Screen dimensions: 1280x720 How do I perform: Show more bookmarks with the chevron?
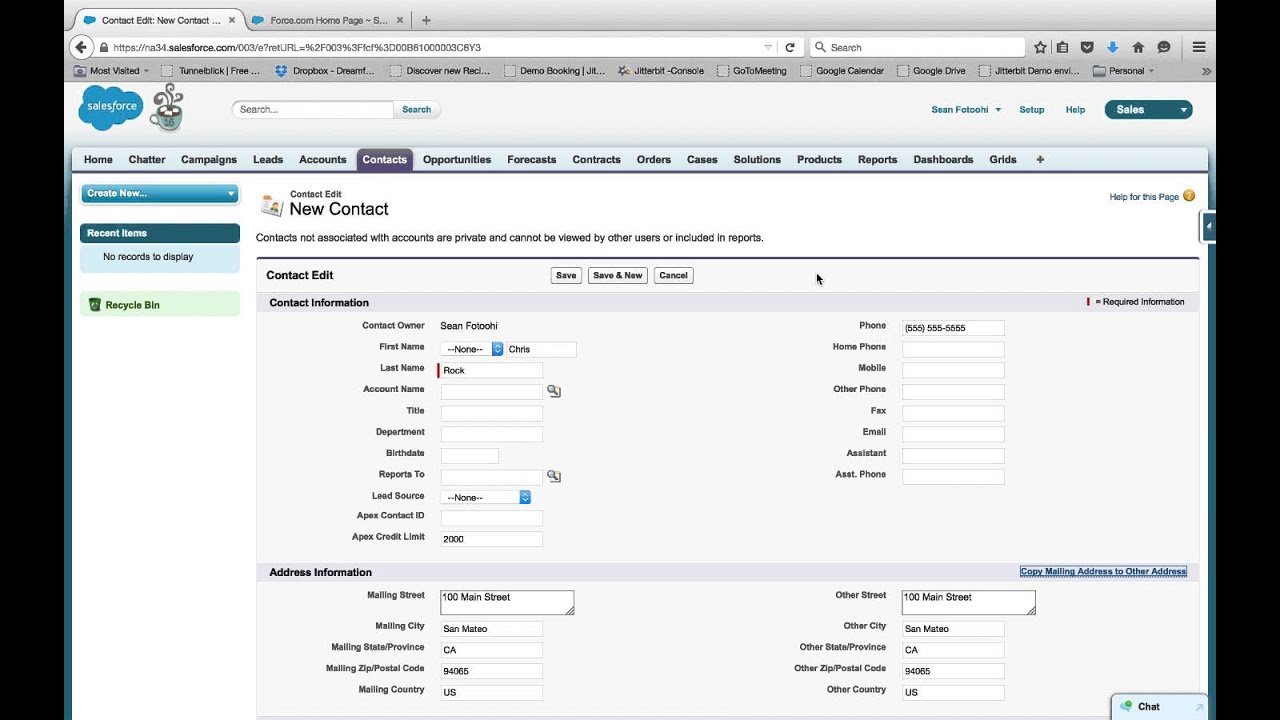click(x=1206, y=71)
